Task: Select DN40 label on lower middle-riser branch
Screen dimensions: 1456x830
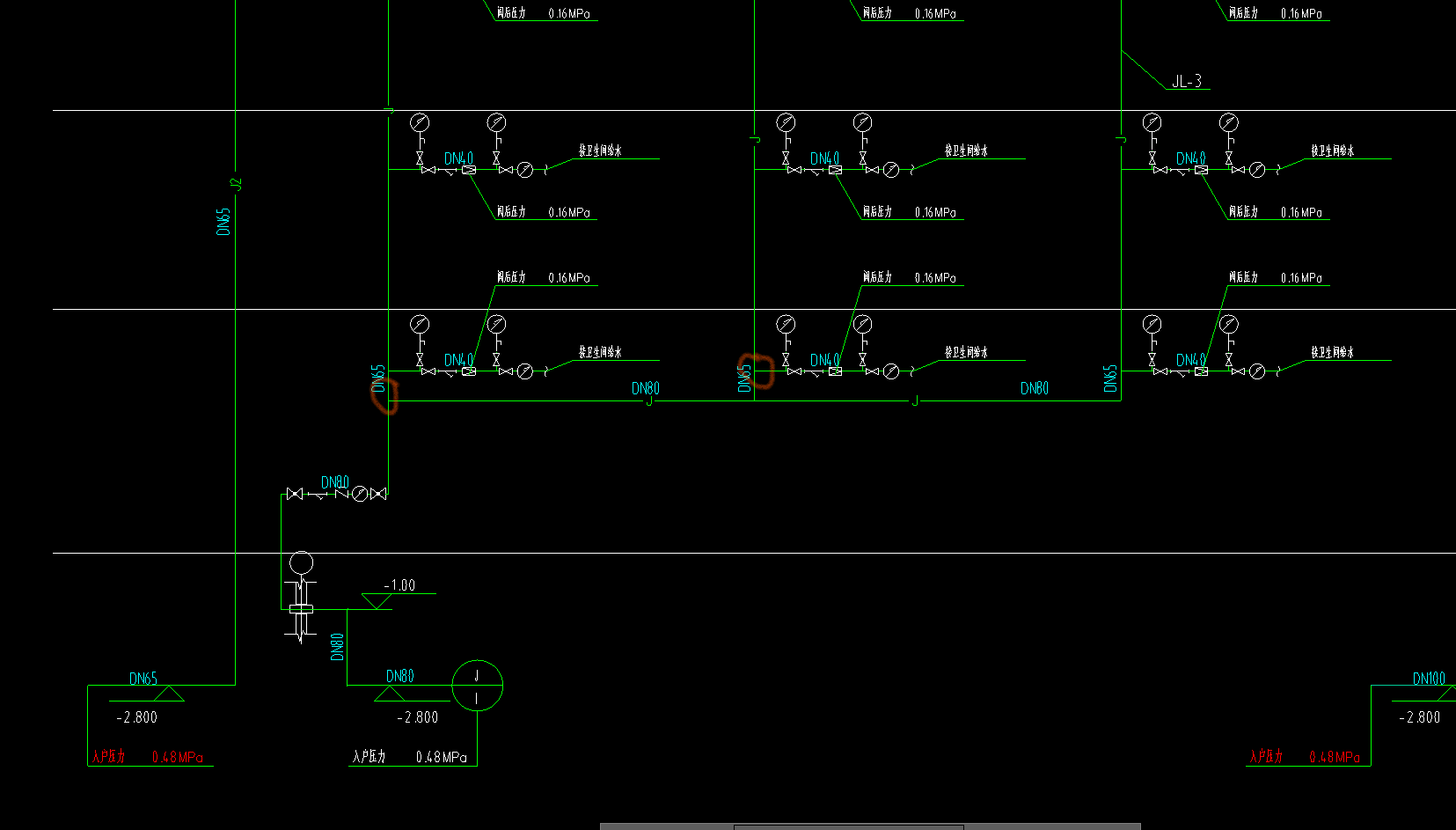Action: click(824, 360)
